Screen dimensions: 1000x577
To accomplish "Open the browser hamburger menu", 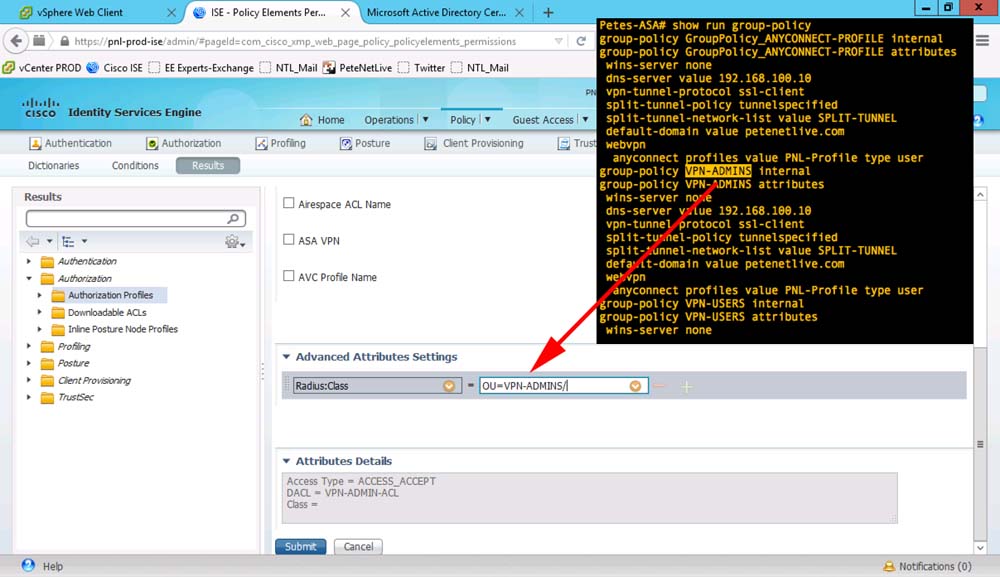I will [x=982, y=41].
